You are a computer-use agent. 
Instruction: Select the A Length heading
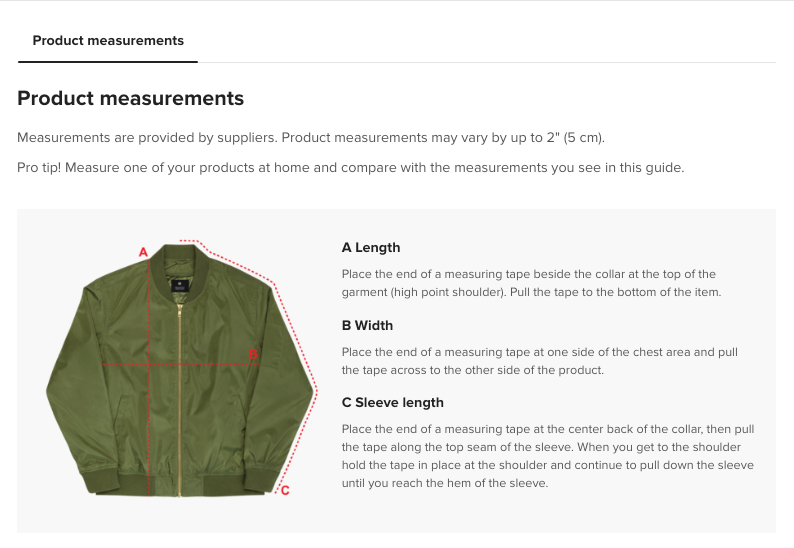tap(371, 248)
